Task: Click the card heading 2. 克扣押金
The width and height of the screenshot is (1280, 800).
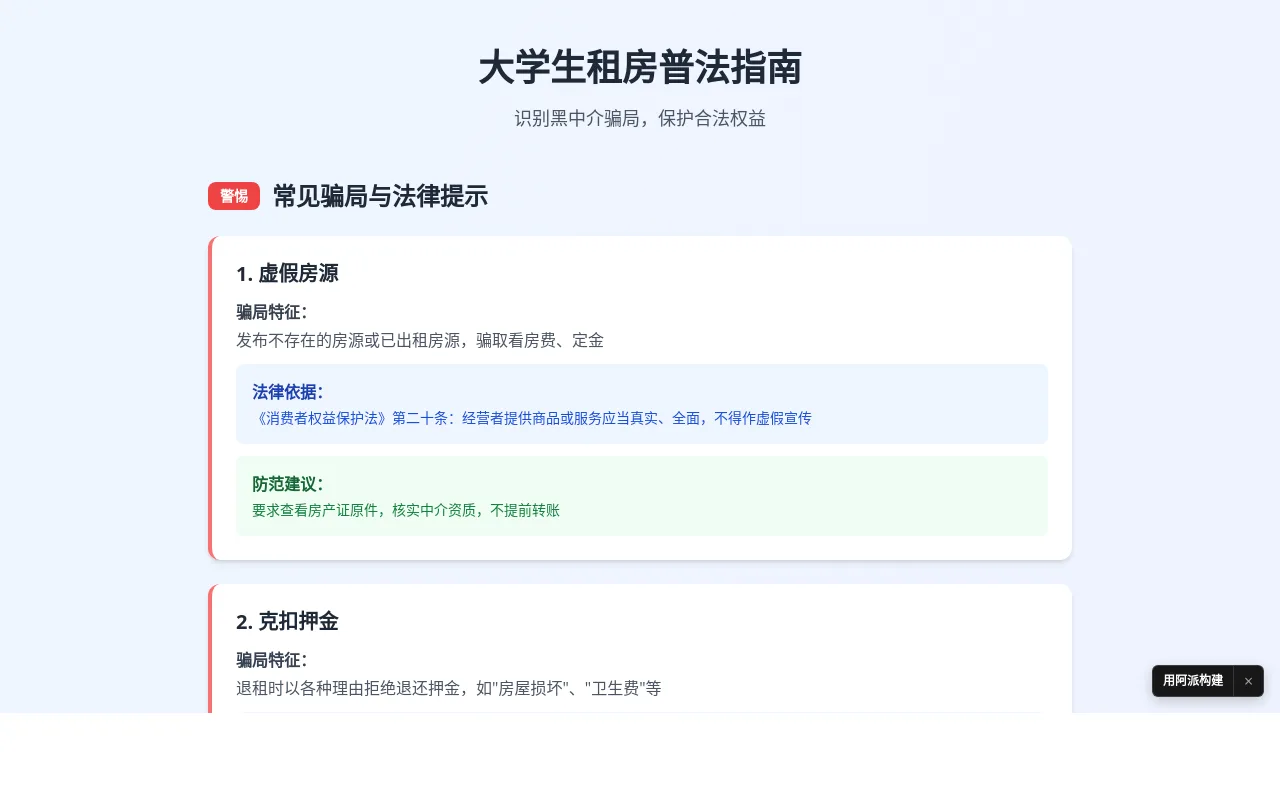Action: (x=287, y=622)
